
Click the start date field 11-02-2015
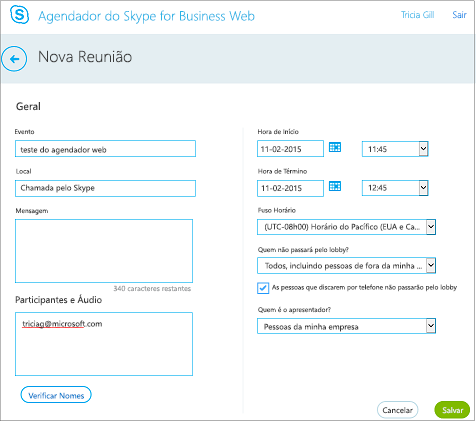290,149
